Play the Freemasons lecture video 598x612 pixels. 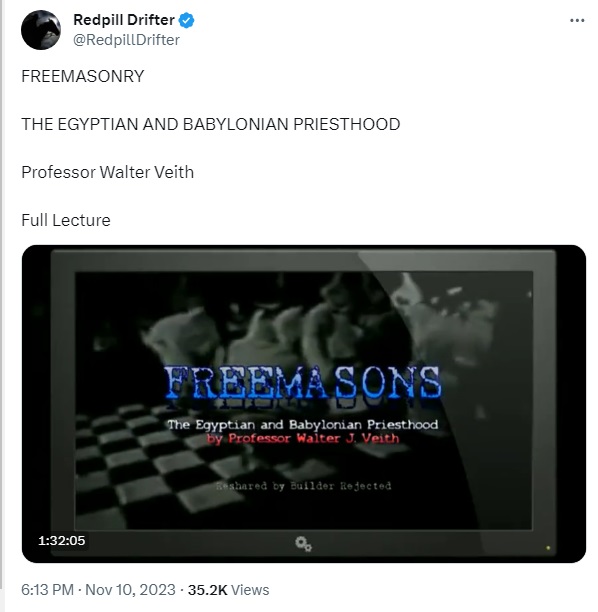[304, 404]
